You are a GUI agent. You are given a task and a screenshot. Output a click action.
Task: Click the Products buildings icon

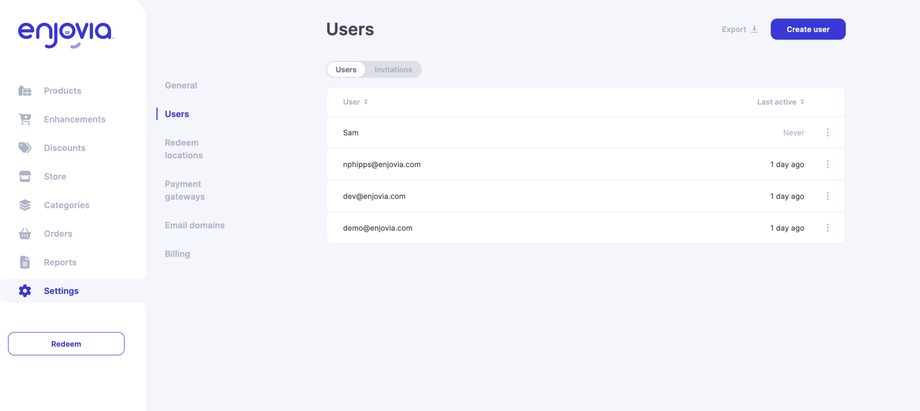(25, 91)
